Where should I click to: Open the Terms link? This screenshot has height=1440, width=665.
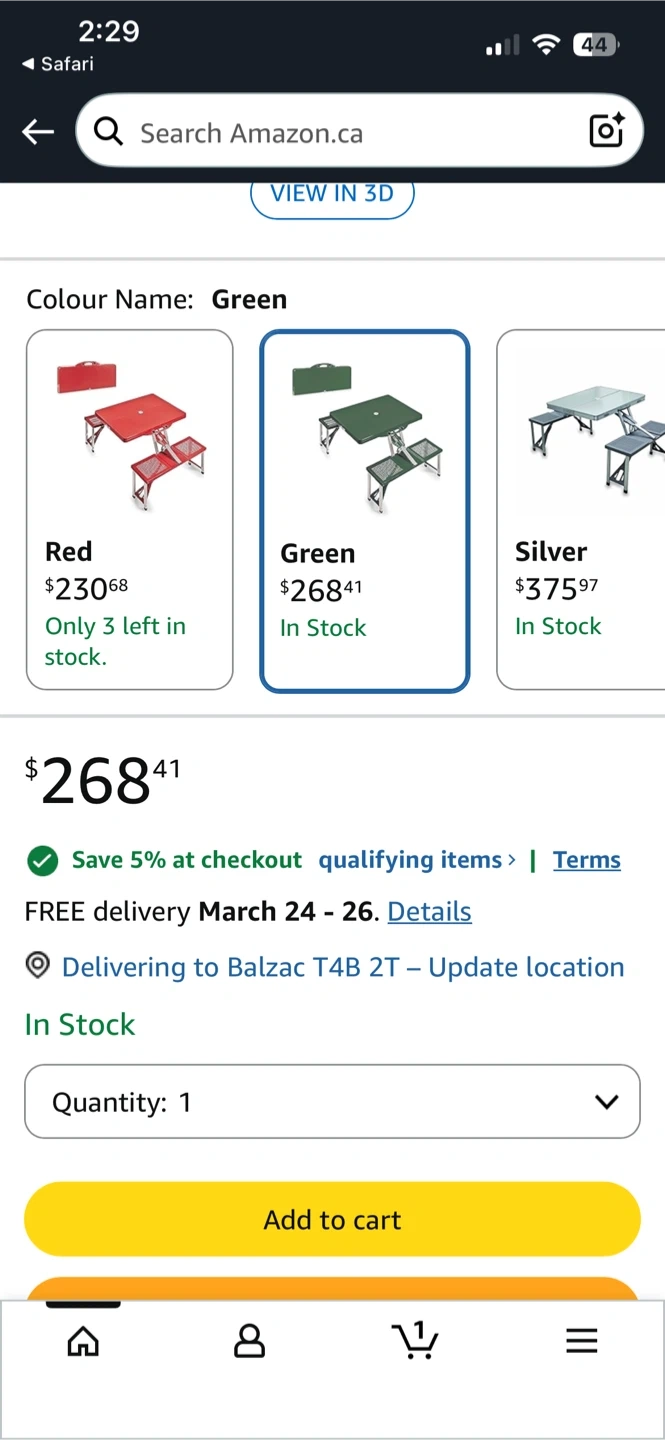pyautogui.click(x=587, y=860)
